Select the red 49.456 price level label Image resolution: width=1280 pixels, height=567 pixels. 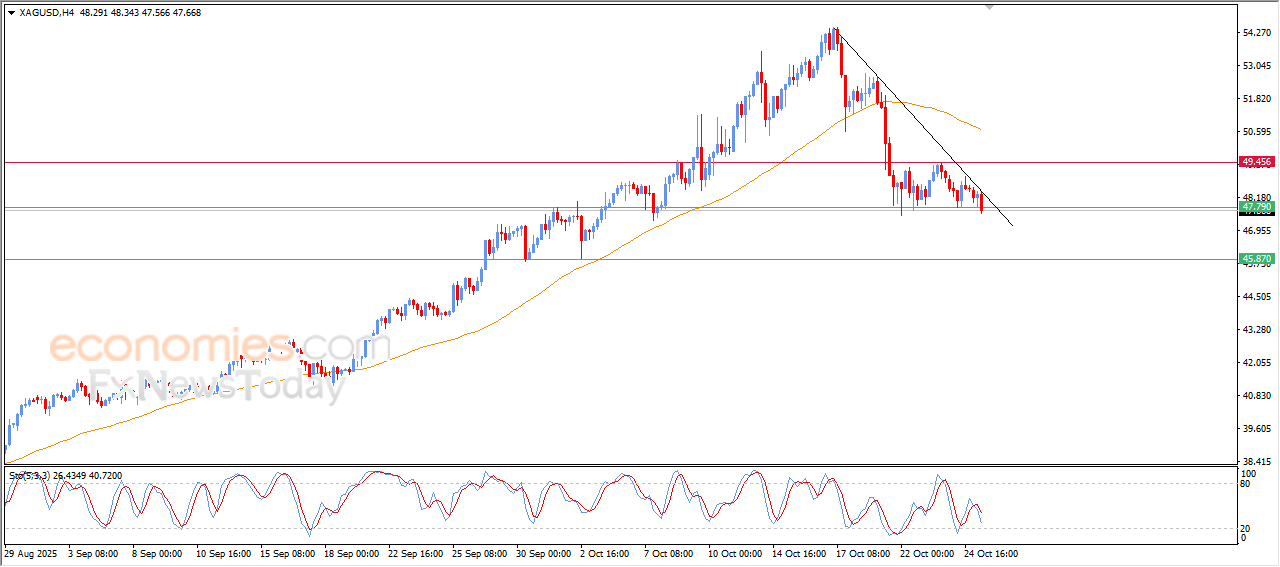(1255, 161)
